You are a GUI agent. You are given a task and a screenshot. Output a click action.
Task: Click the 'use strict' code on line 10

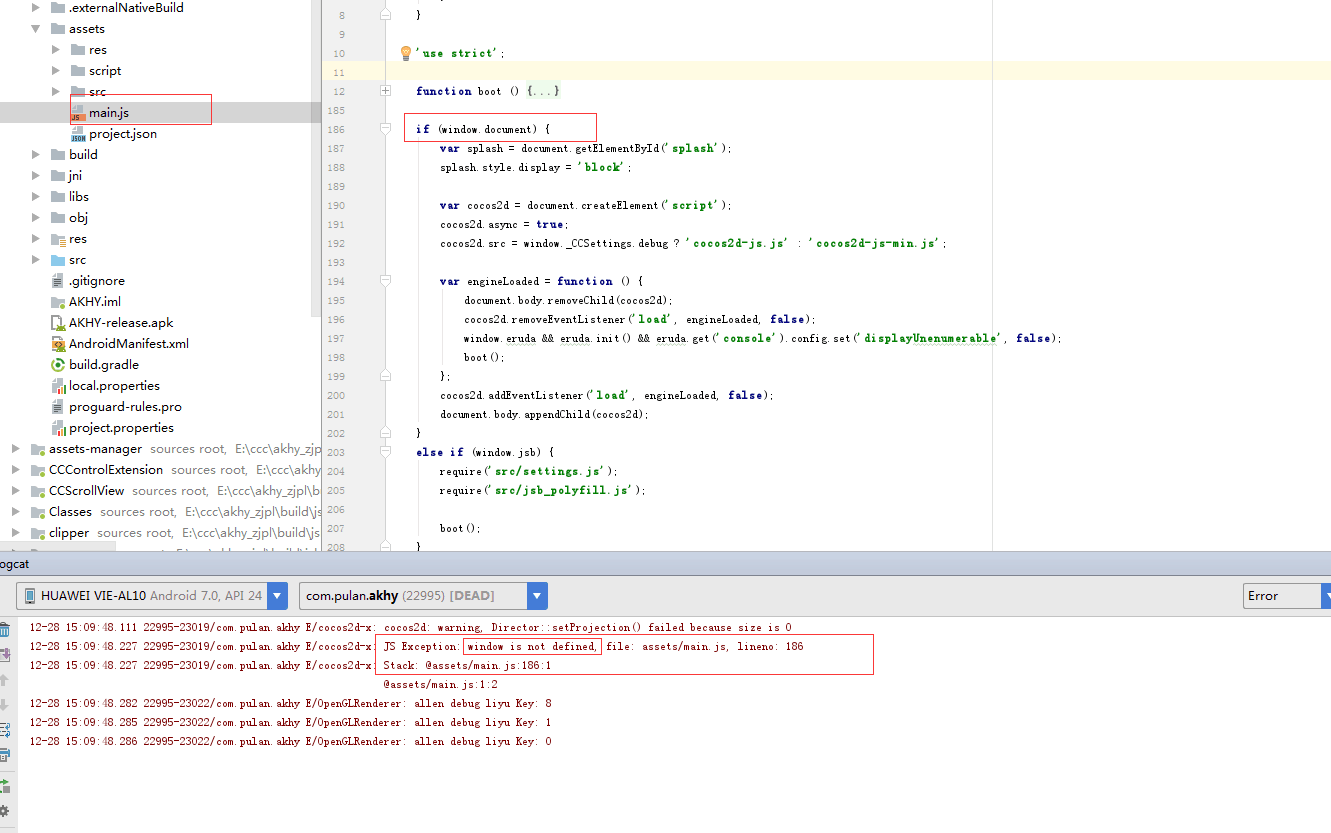[460, 53]
